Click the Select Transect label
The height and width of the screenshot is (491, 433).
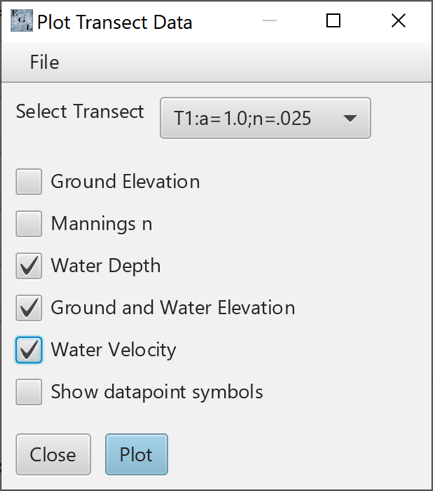click(80, 111)
